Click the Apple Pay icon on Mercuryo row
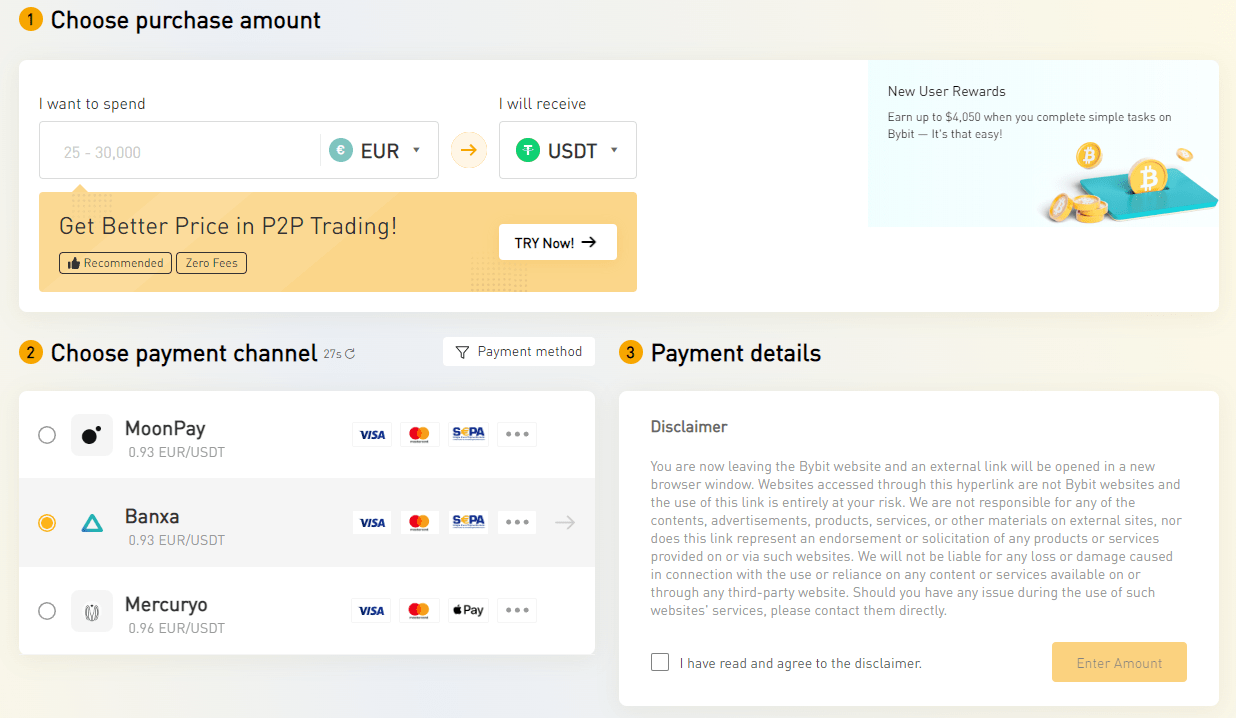Image resolution: width=1236 pixels, height=718 pixels. (x=468, y=609)
